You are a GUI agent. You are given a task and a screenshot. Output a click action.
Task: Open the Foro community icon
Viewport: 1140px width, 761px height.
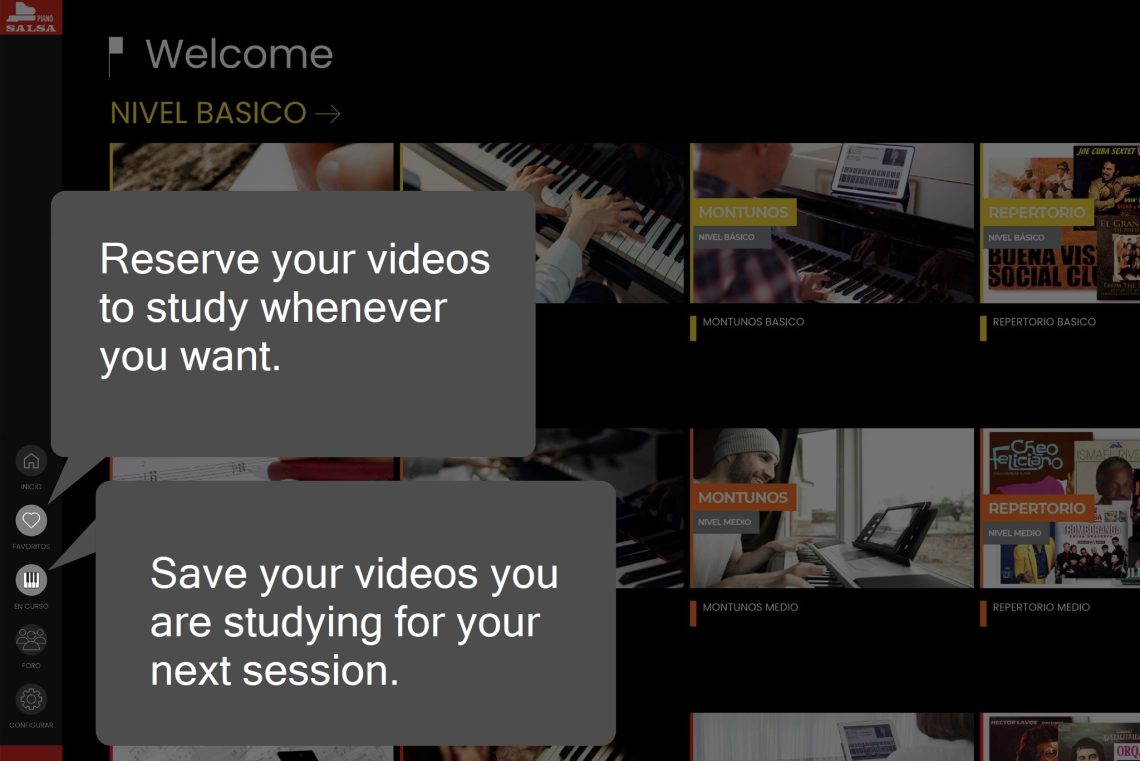pos(31,640)
